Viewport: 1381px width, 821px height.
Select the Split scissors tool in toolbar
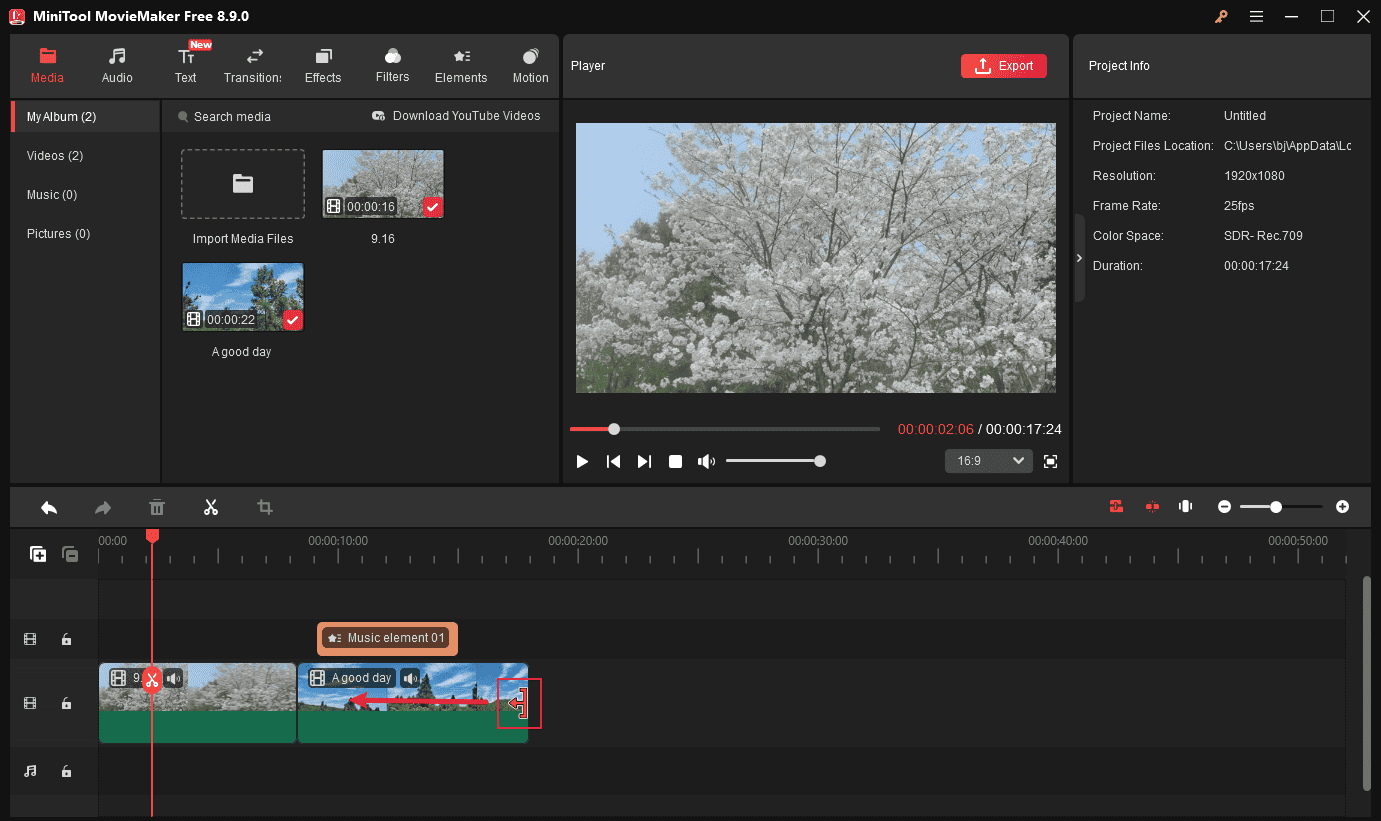[x=210, y=507]
